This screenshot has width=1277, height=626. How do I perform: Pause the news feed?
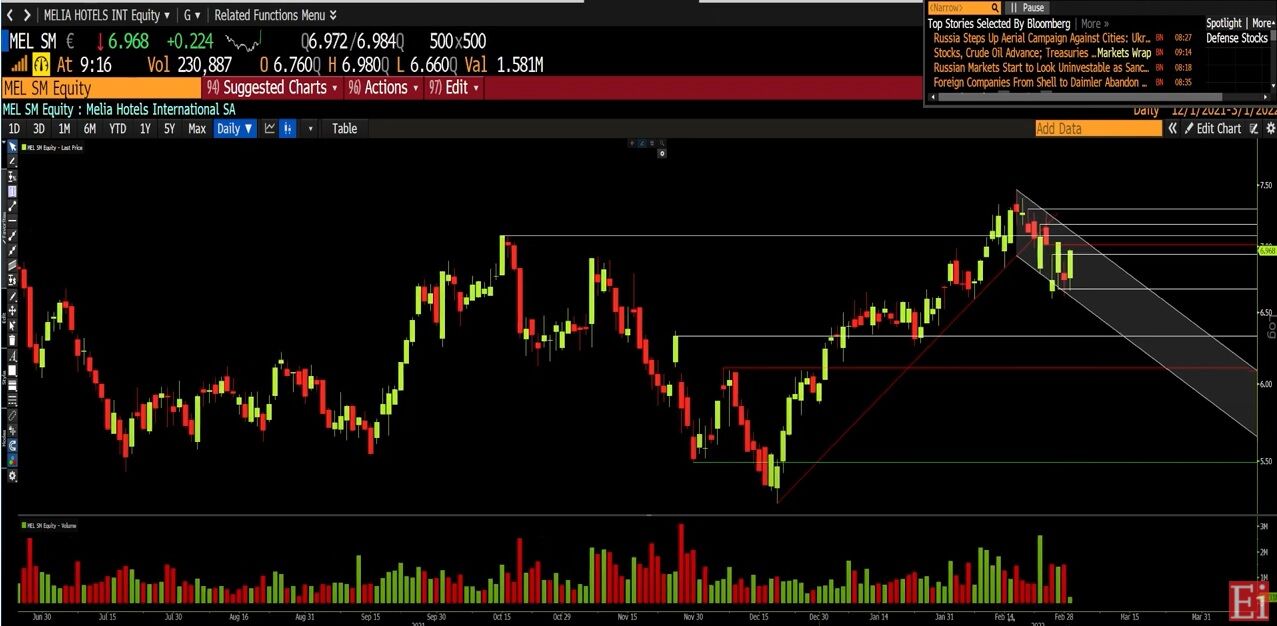click(1027, 7)
